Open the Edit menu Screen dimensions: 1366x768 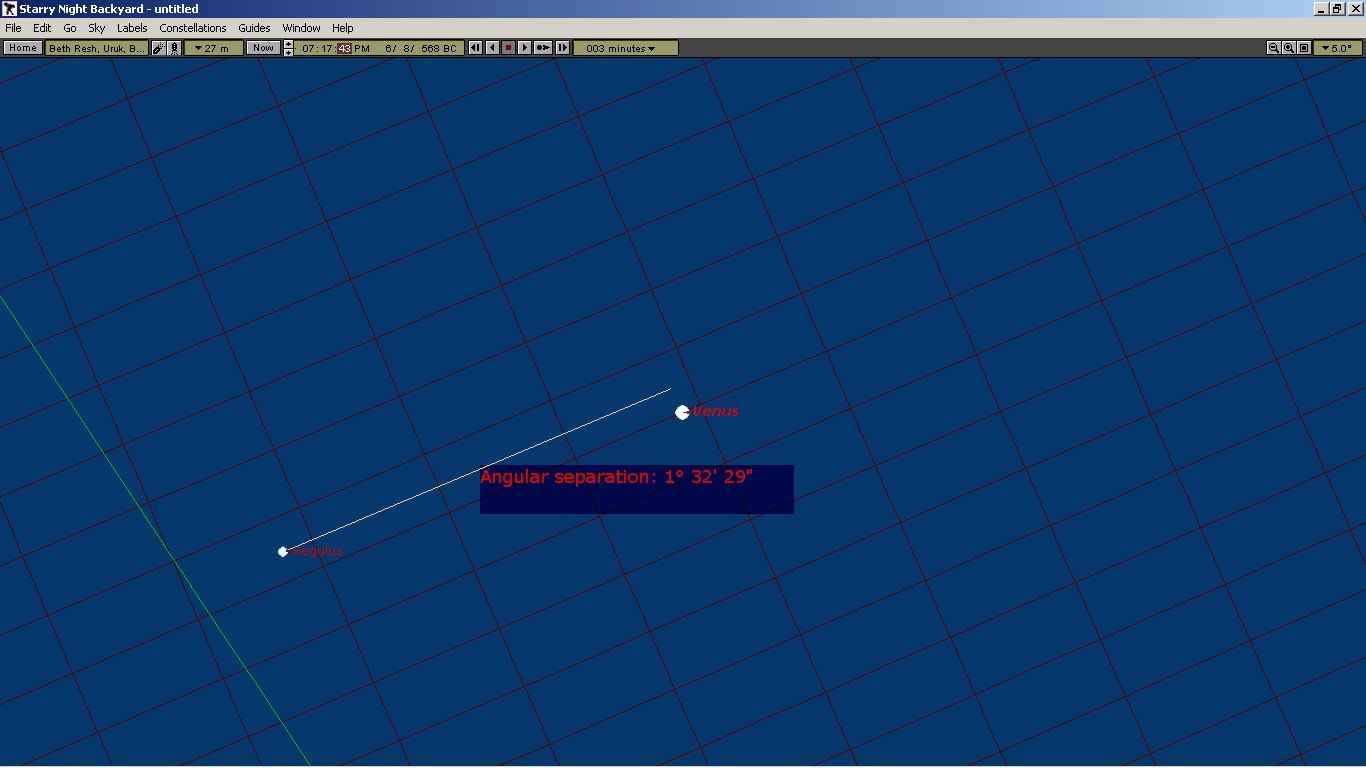pyautogui.click(x=42, y=28)
